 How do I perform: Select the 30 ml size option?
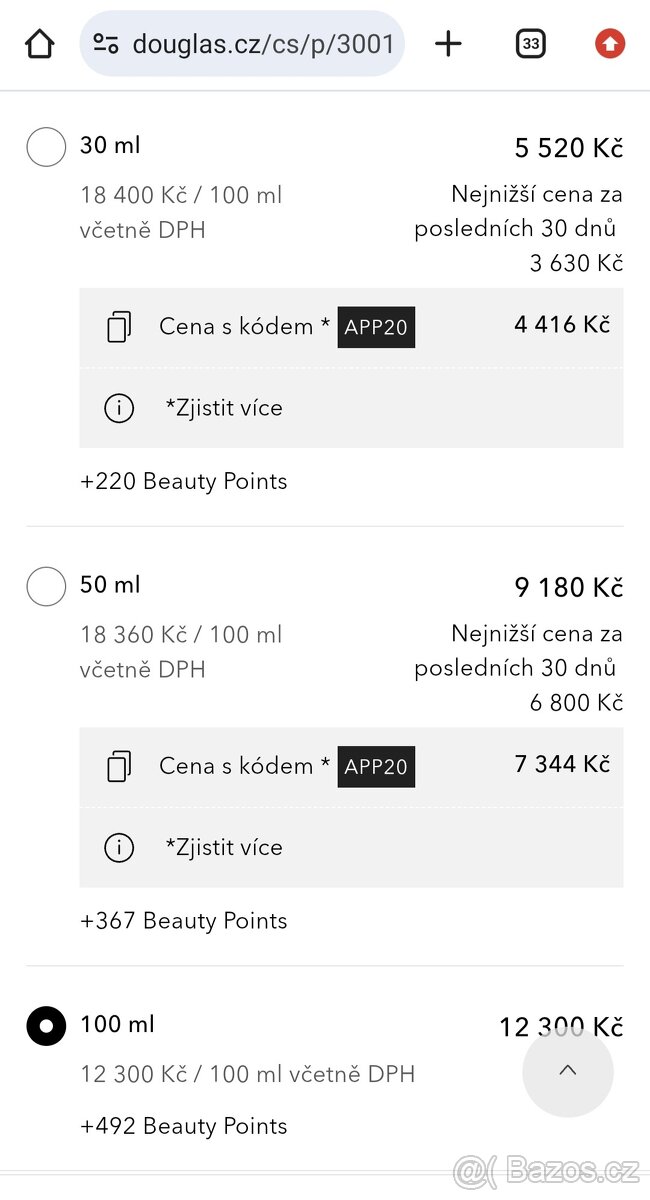click(46, 146)
